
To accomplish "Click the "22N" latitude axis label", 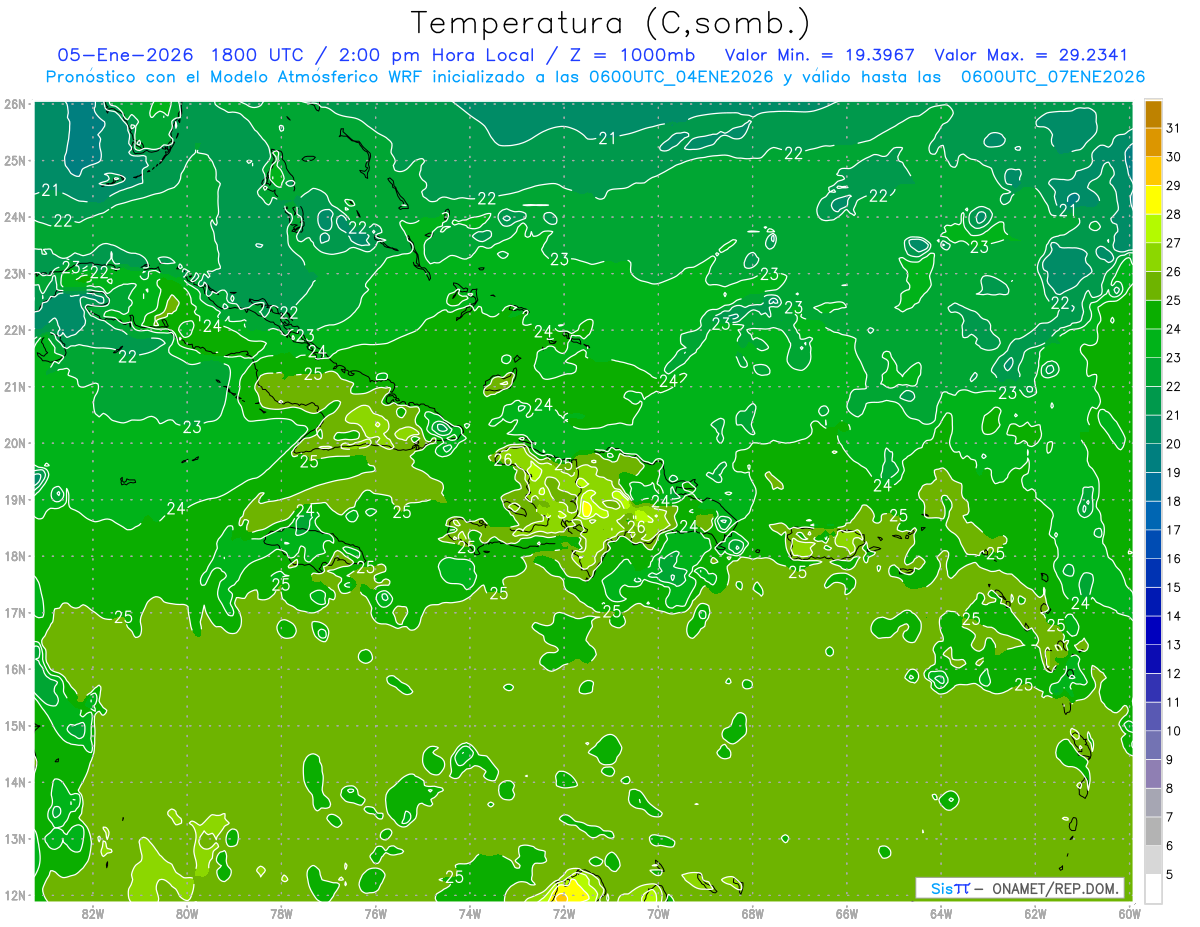I will click(16, 330).
